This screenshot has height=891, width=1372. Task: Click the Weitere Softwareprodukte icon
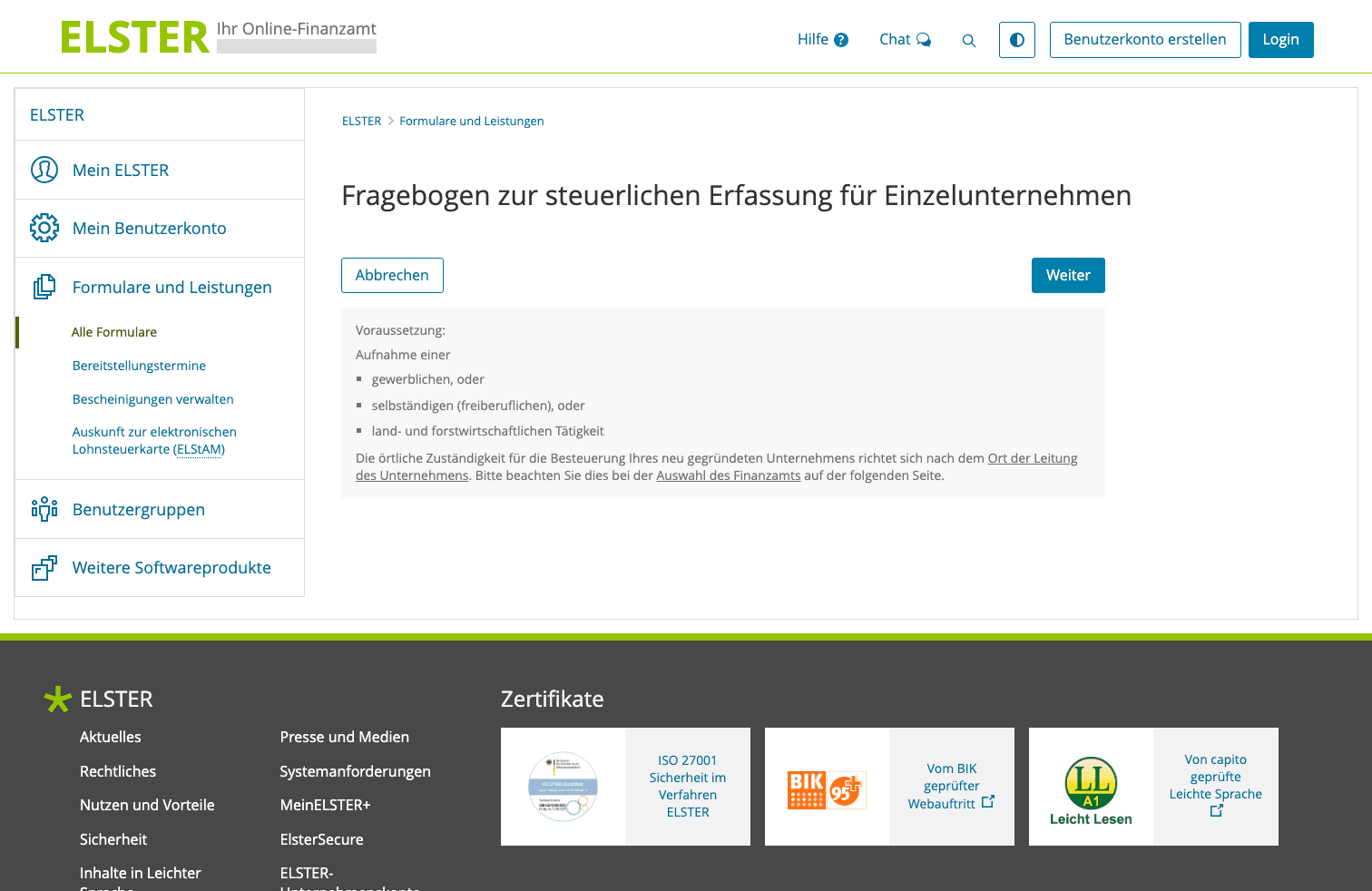(x=44, y=568)
